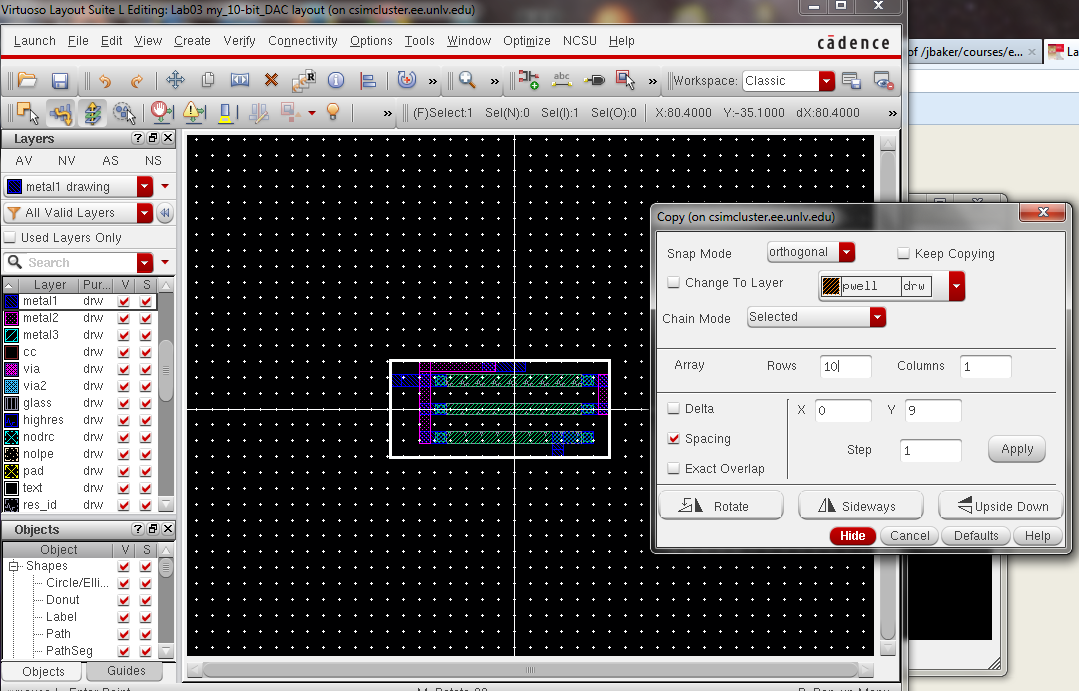Open the Verify menu
Viewport: 1079px width, 691px height.
(x=239, y=41)
